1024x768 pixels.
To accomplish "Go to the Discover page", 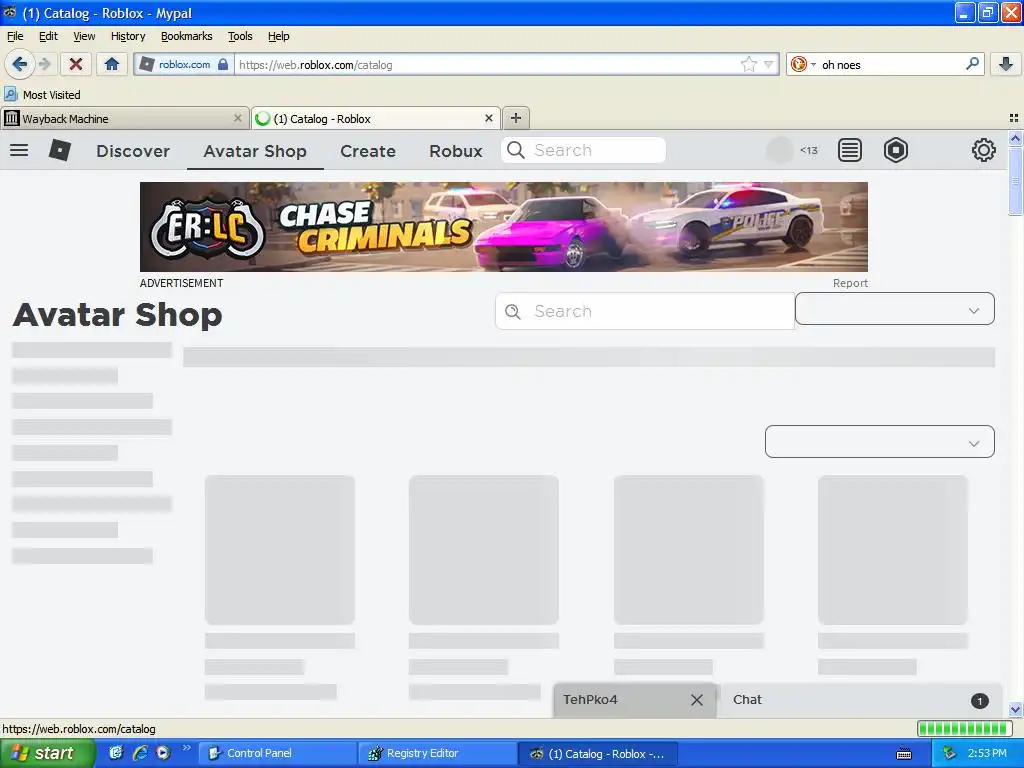I will (133, 151).
